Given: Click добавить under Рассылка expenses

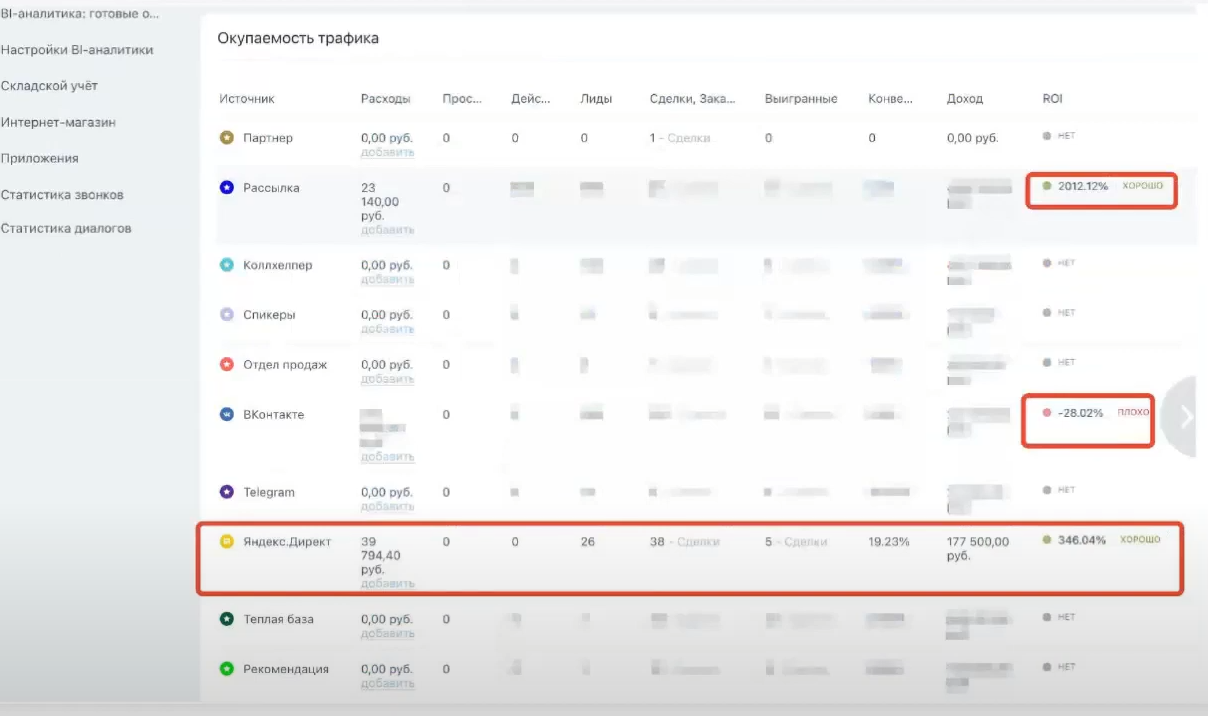Looking at the screenshot, I should tap(387, 230).
